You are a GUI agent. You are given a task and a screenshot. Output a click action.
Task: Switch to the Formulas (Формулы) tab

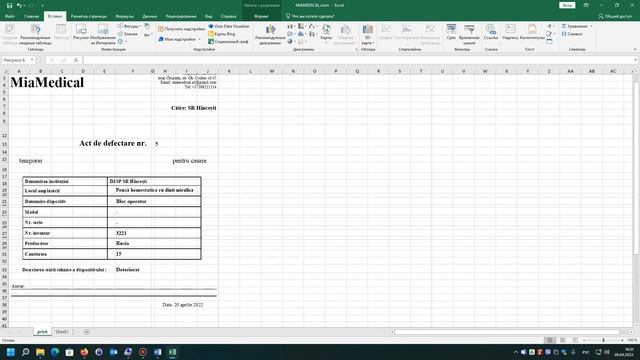124,16
